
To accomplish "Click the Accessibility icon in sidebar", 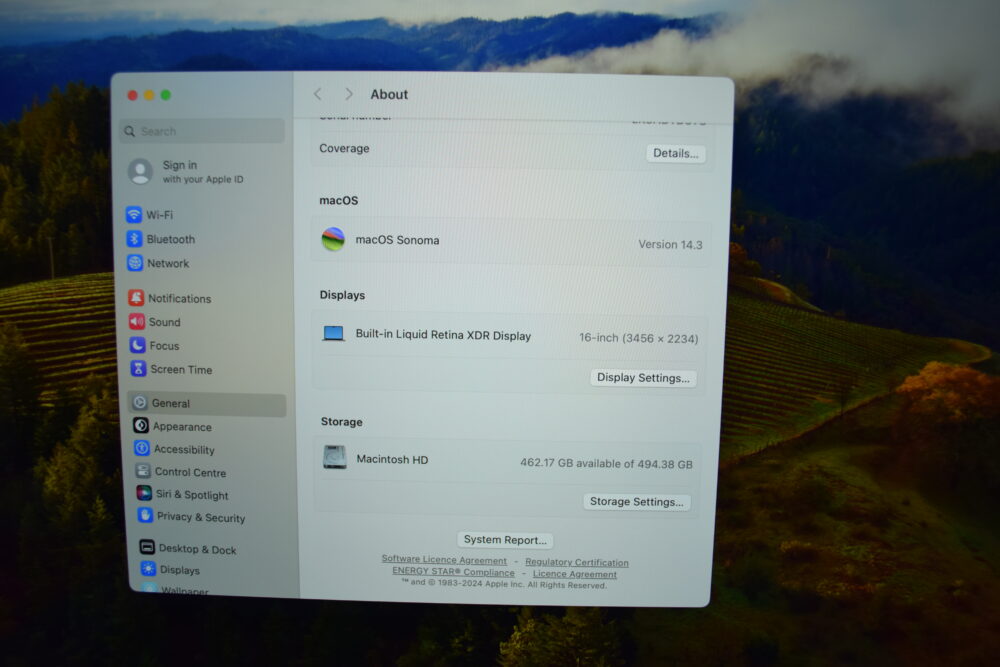I will coord(142,448).
